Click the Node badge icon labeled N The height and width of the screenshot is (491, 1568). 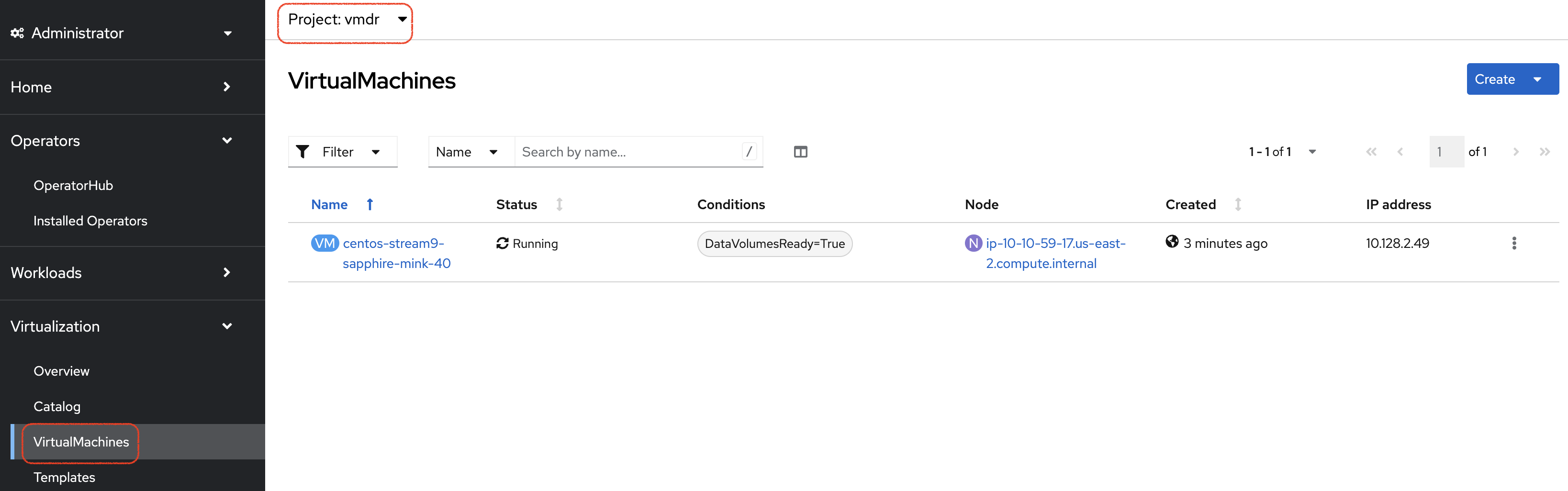973,244
